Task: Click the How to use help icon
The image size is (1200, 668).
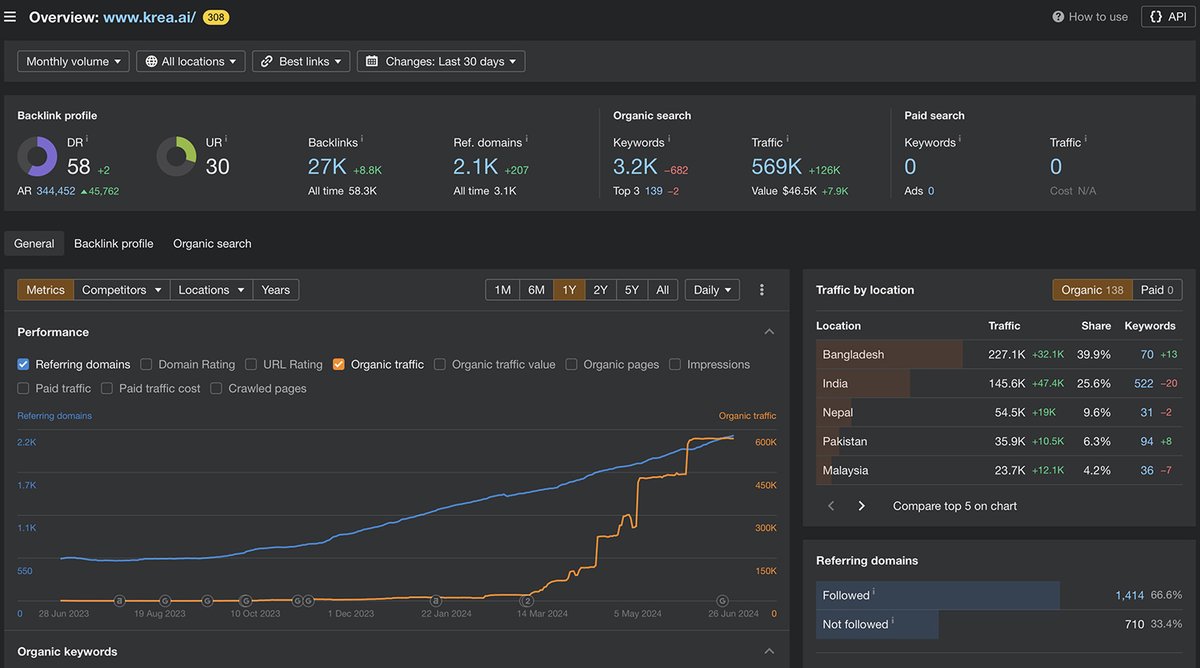Action: 1058,17
